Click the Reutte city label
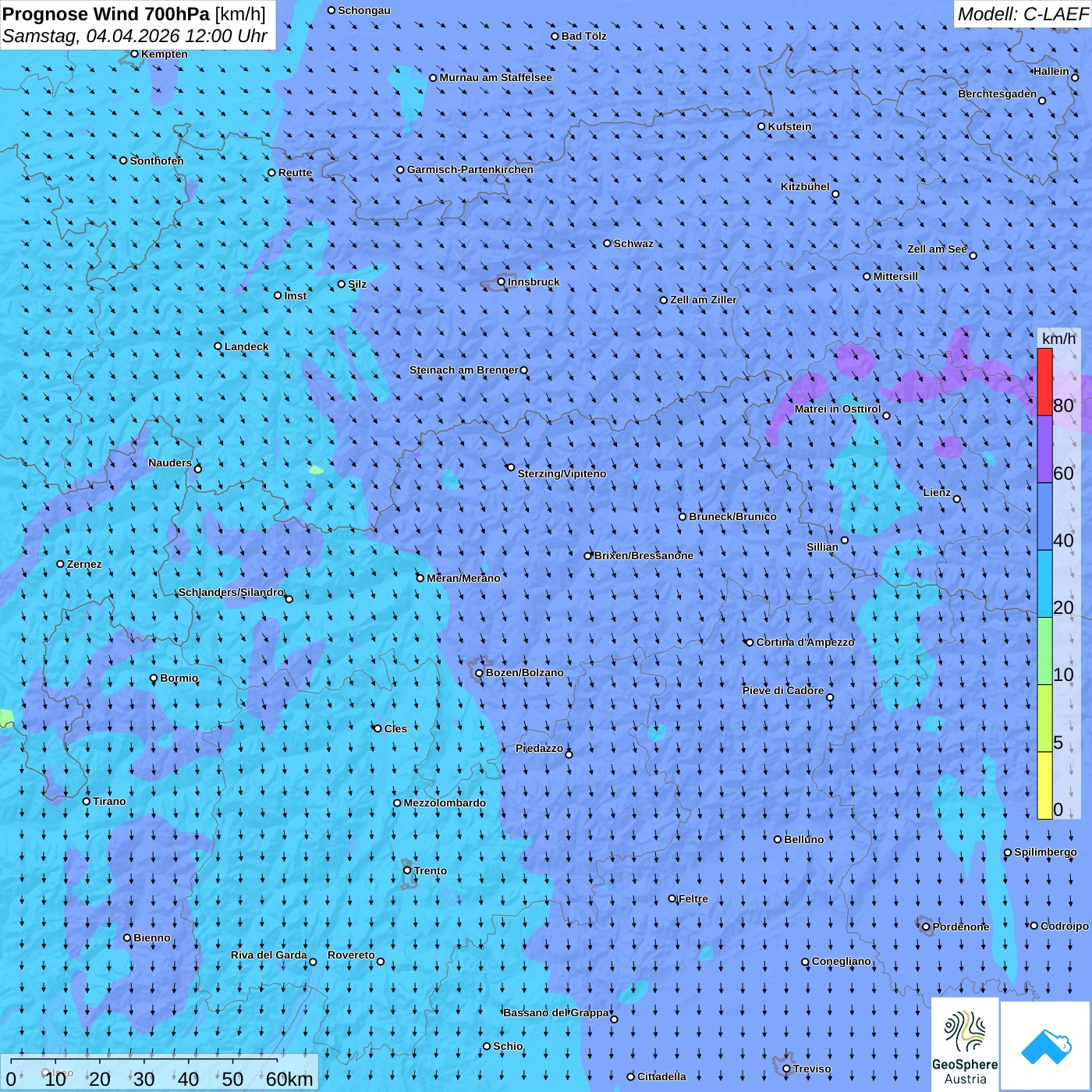 [x=295, y=172]
